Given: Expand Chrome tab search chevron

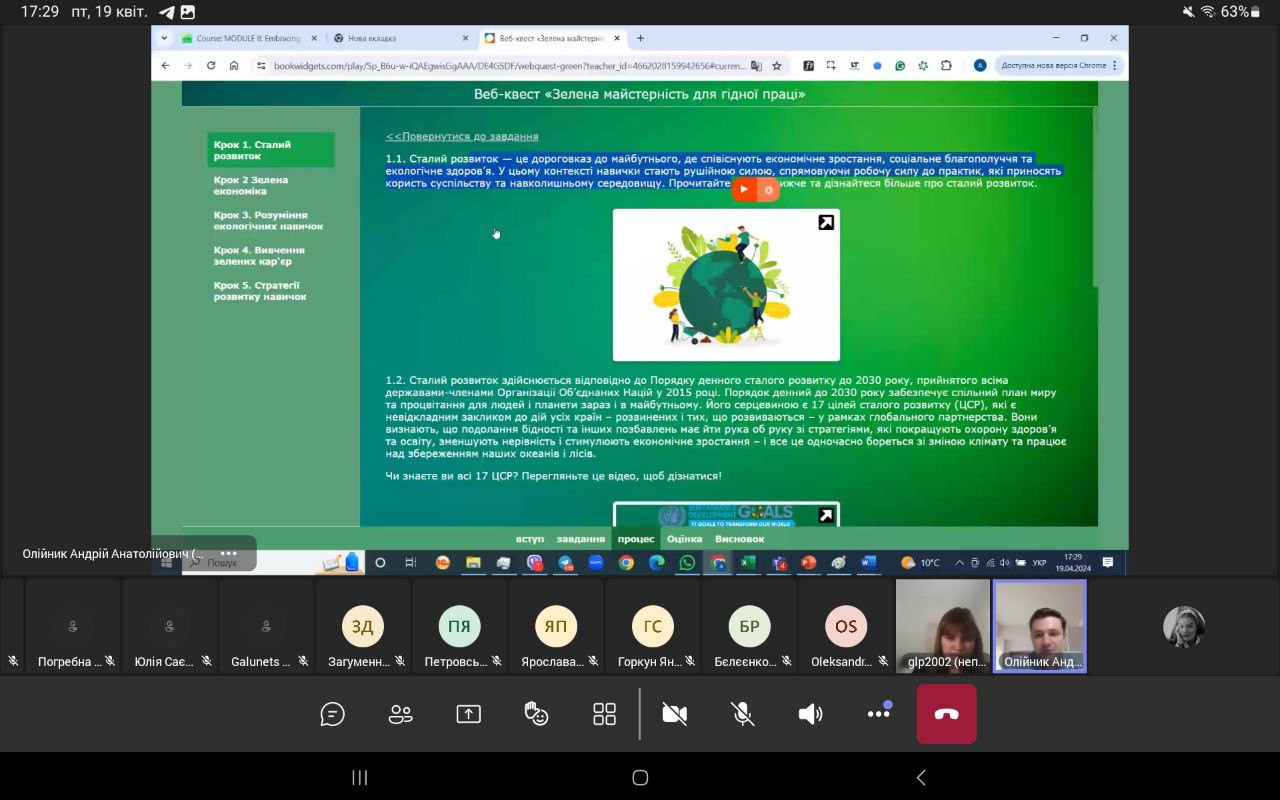Looking at the screenshot, I should (165, 38).
